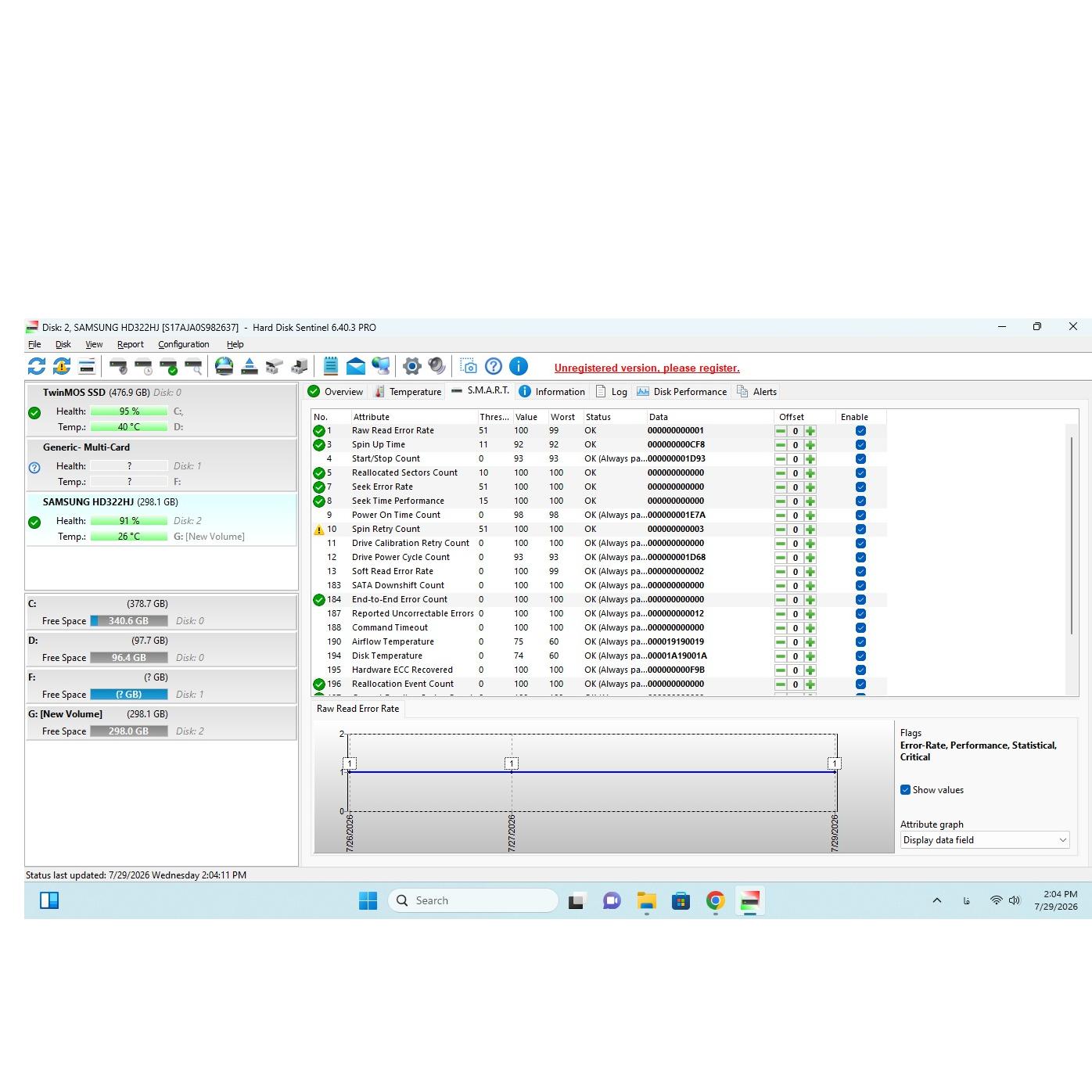
Task: Open the Alerts tab
Action: point(756,392)
